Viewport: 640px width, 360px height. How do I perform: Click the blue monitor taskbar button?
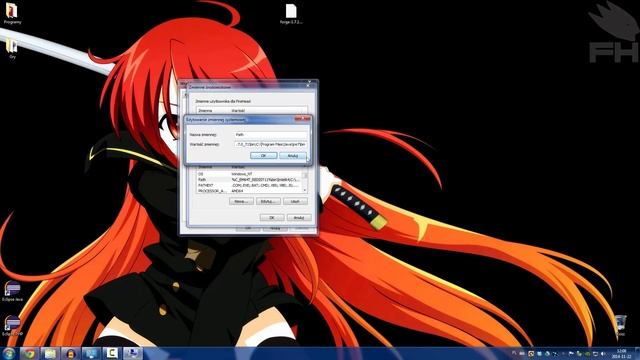click(x=91, y=353)
